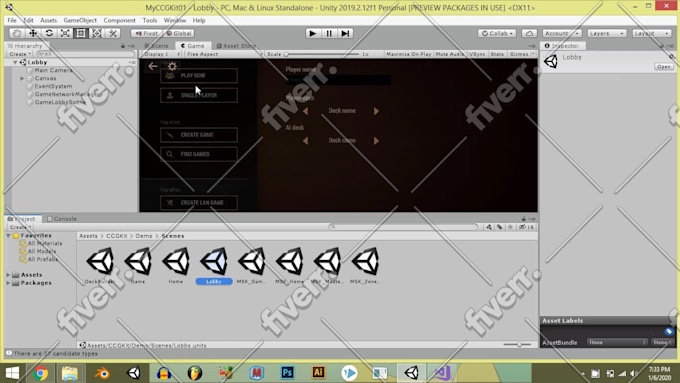The image size is (680, 383).
Task: Select the Lobby scene asset
Action: point(214,265)
